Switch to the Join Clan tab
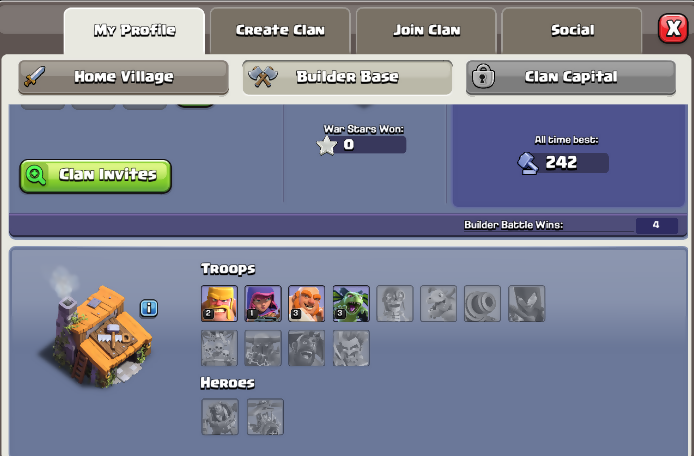The width and height of the screenshot is (694, 456). click(426, 30)
